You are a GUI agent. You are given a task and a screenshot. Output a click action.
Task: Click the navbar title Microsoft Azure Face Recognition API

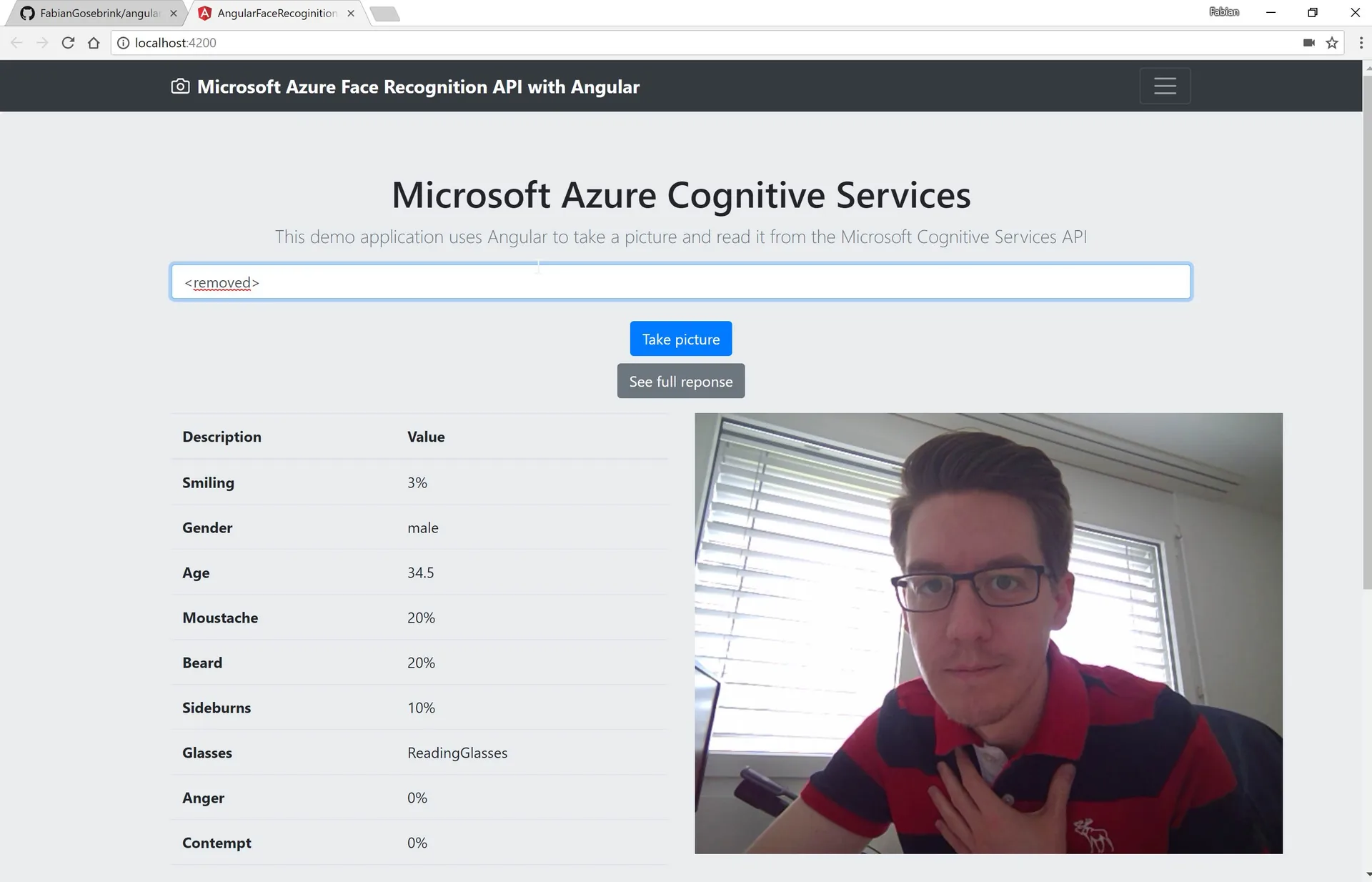[418, 86]
